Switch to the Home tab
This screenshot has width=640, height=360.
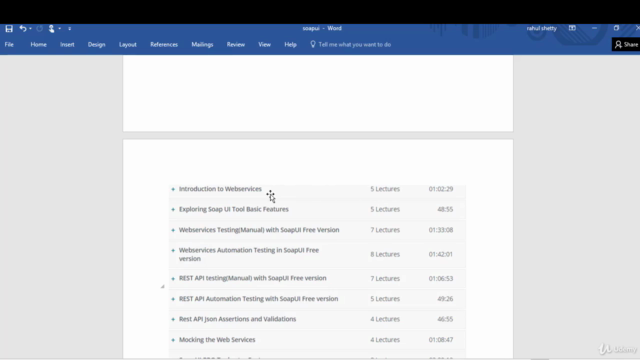pyautogui.click(x=38, y=44)
